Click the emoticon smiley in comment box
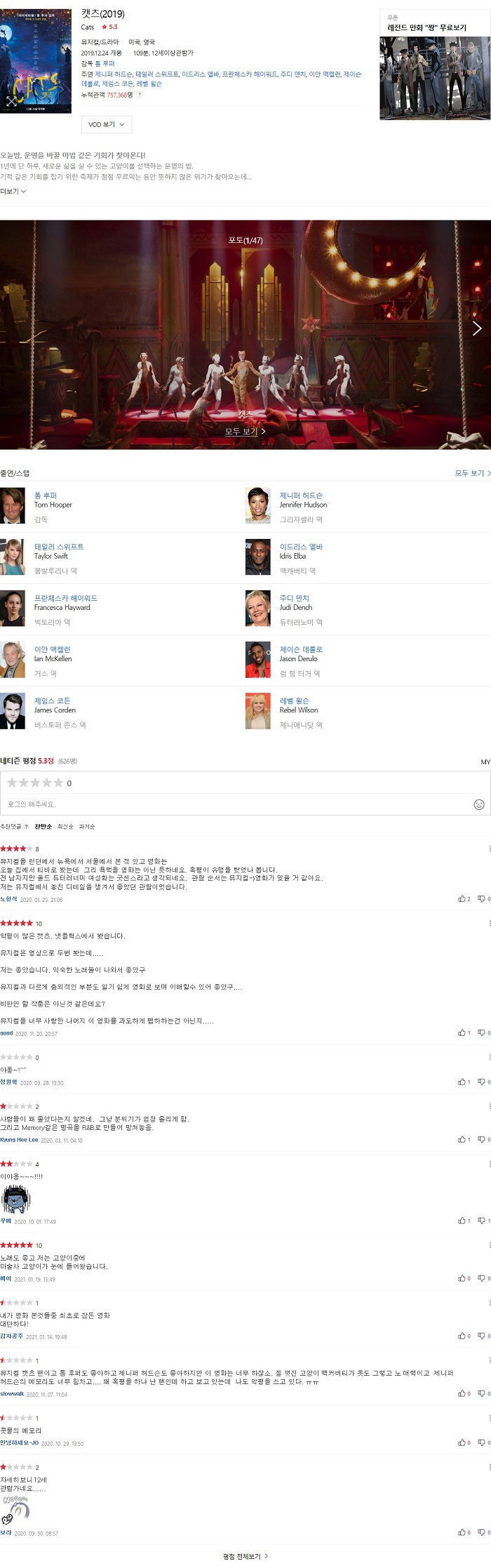This screenshot has width=491, height=1568. [x=479, y=804]
